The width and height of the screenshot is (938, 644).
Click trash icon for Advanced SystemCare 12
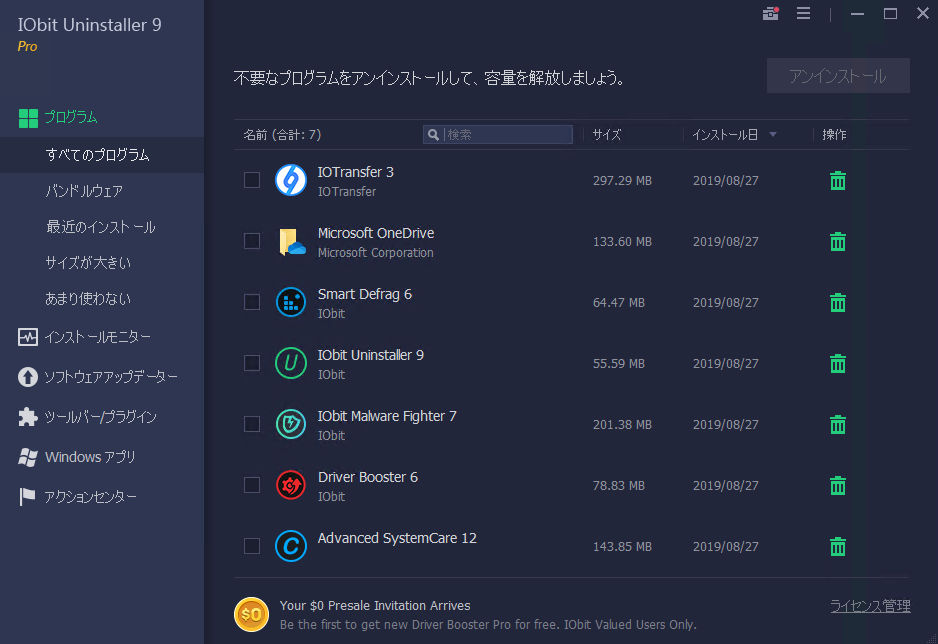pos(838,547)
